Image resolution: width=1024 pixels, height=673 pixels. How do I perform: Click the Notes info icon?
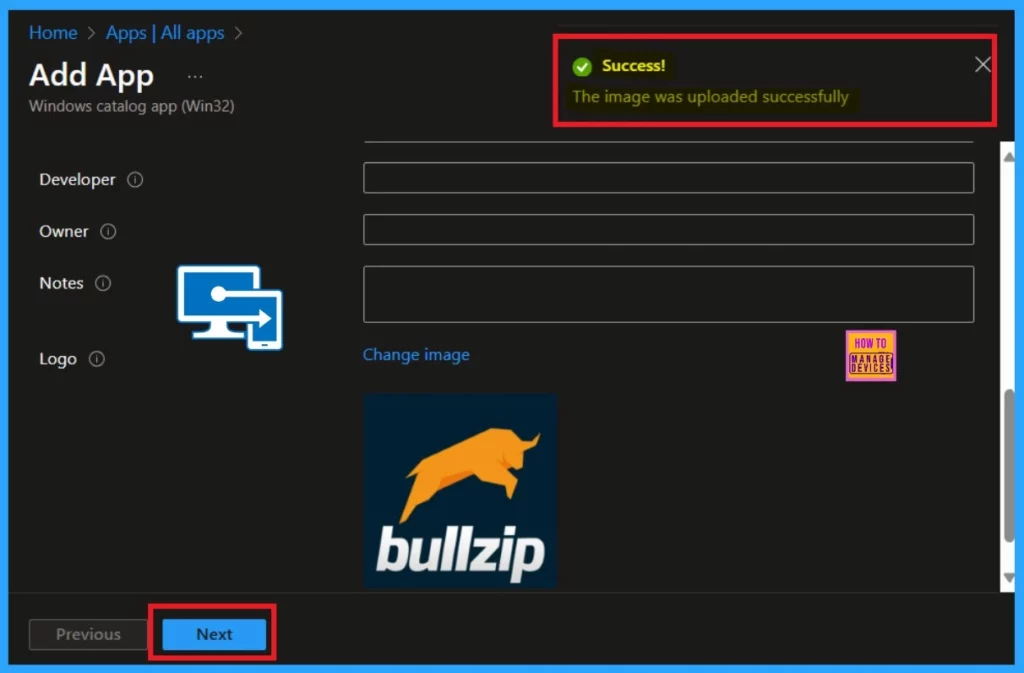[103, 283]
